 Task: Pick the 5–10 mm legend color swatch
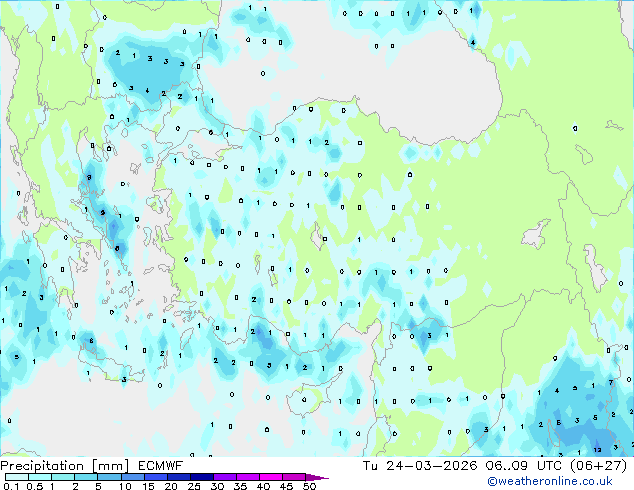(x=109, y=477)
